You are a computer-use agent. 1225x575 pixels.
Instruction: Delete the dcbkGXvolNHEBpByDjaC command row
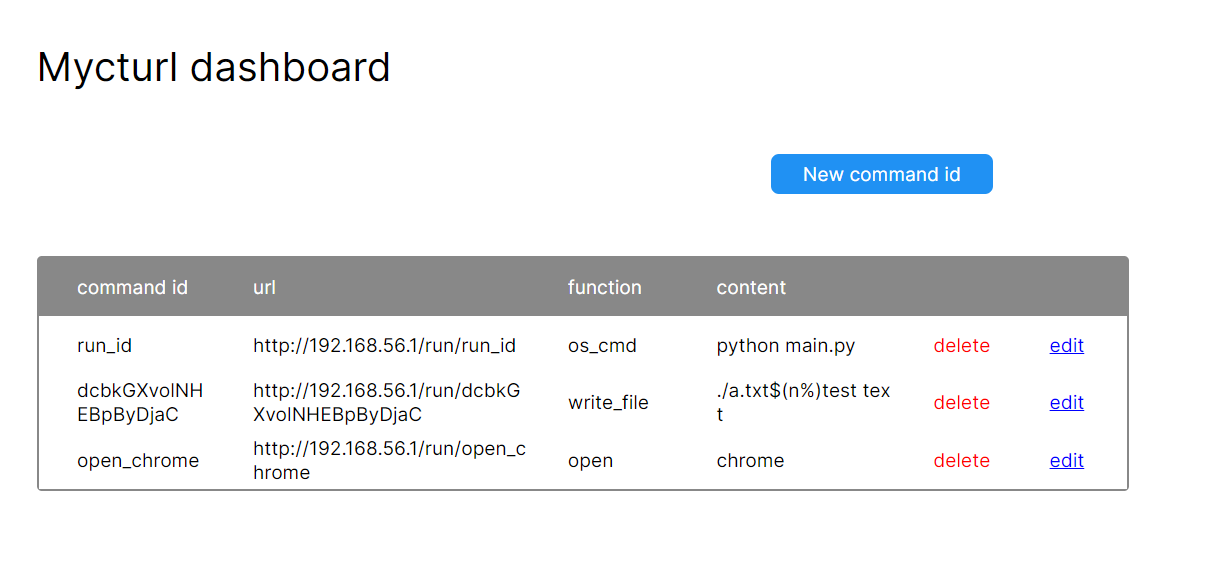tap(961, 403)
